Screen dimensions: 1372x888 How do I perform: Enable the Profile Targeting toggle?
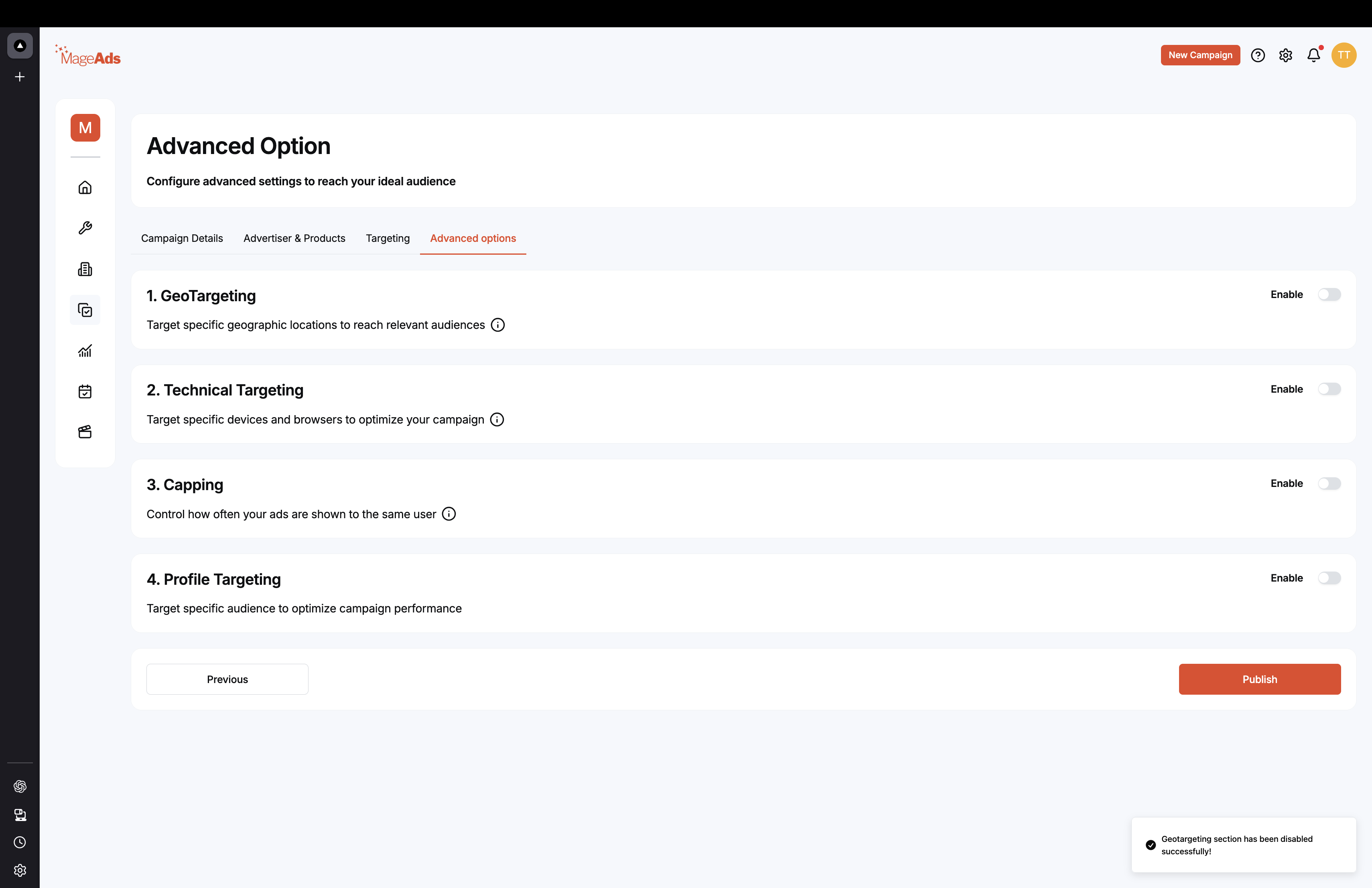click(x=1329, y=578)
